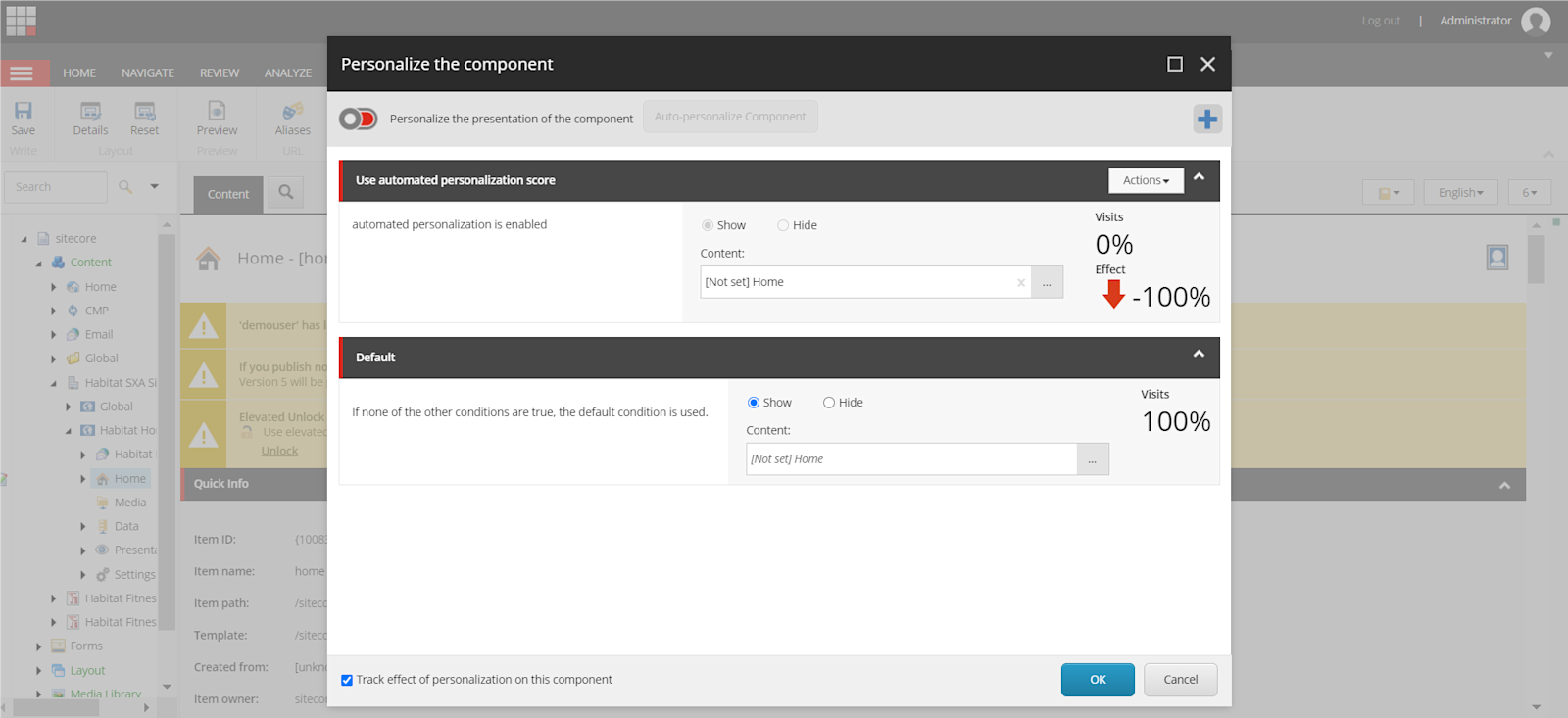Collapse the sitecore tree node
This screenshot has width=1568, height=718.
click(x=24, y=239)
